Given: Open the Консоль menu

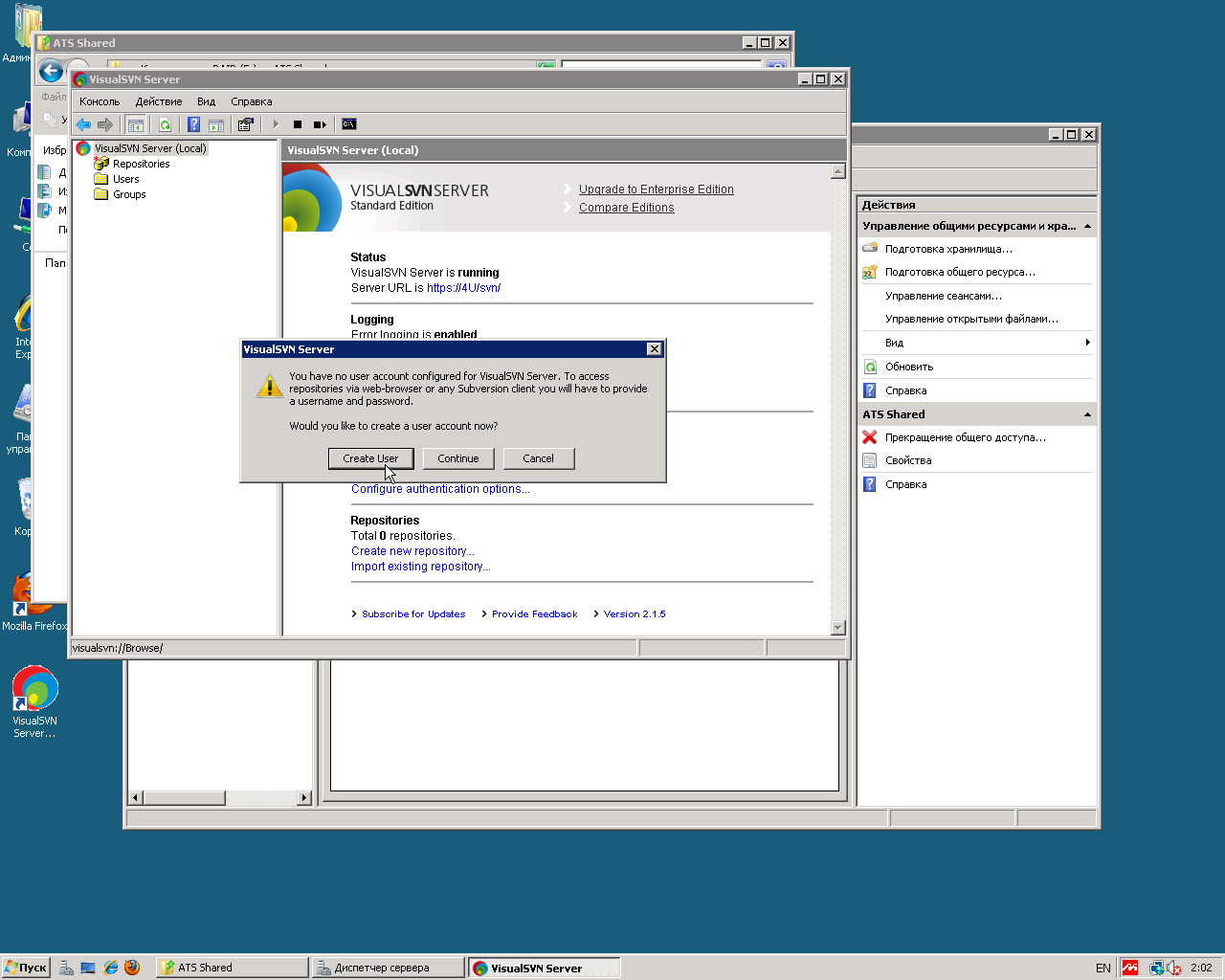Looking at the screenshot, I should (x=100, y=101).
